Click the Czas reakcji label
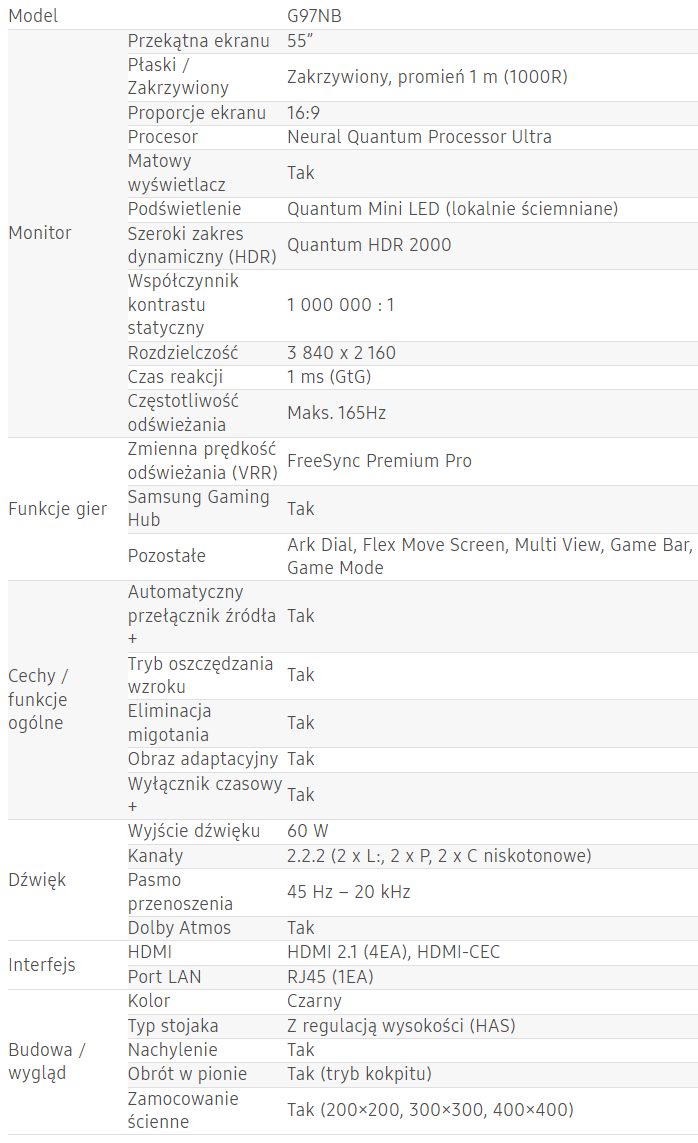698x1143 pixels. click(175, 377)
